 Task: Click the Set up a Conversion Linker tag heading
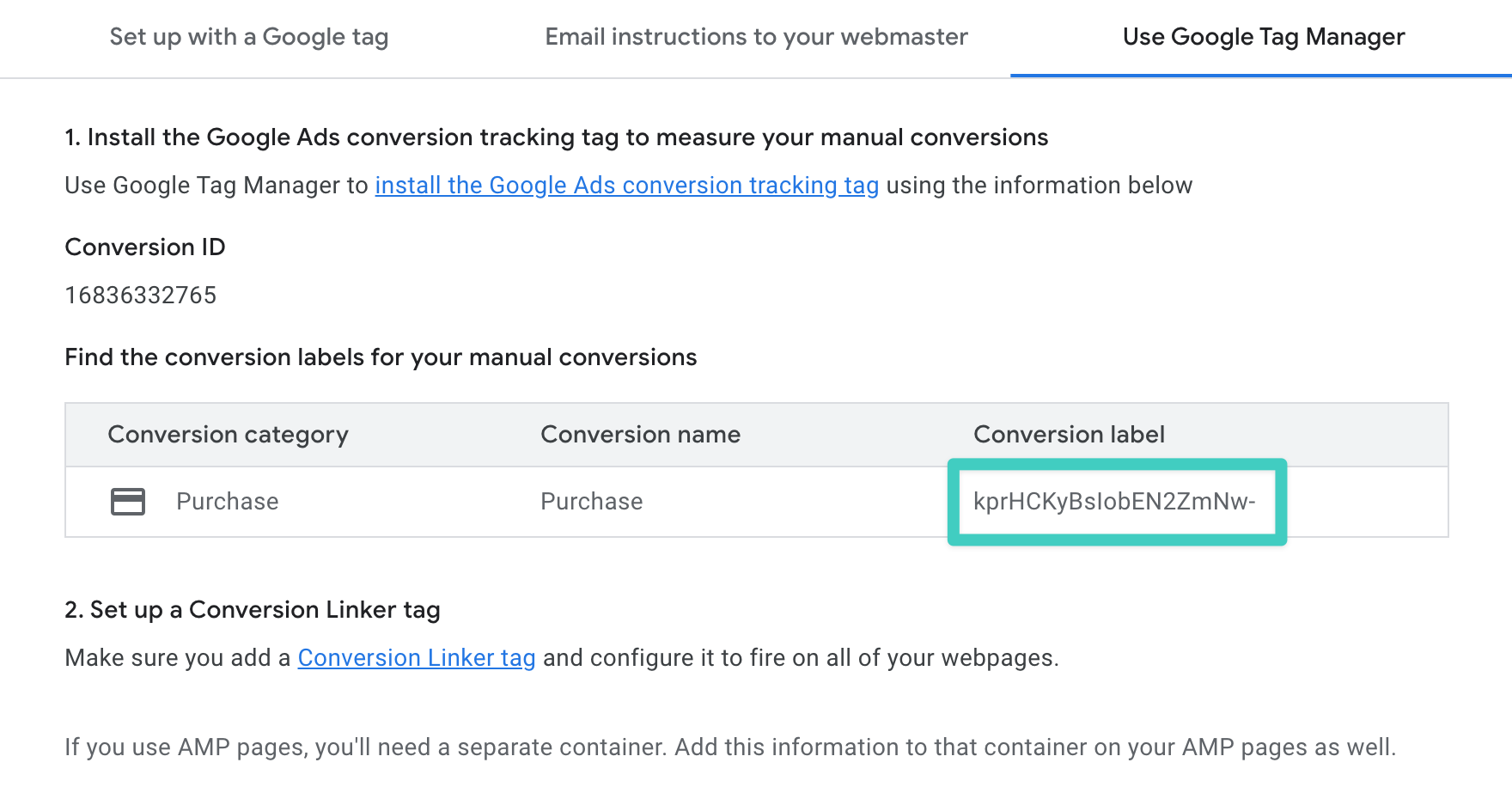click(252, 609)
